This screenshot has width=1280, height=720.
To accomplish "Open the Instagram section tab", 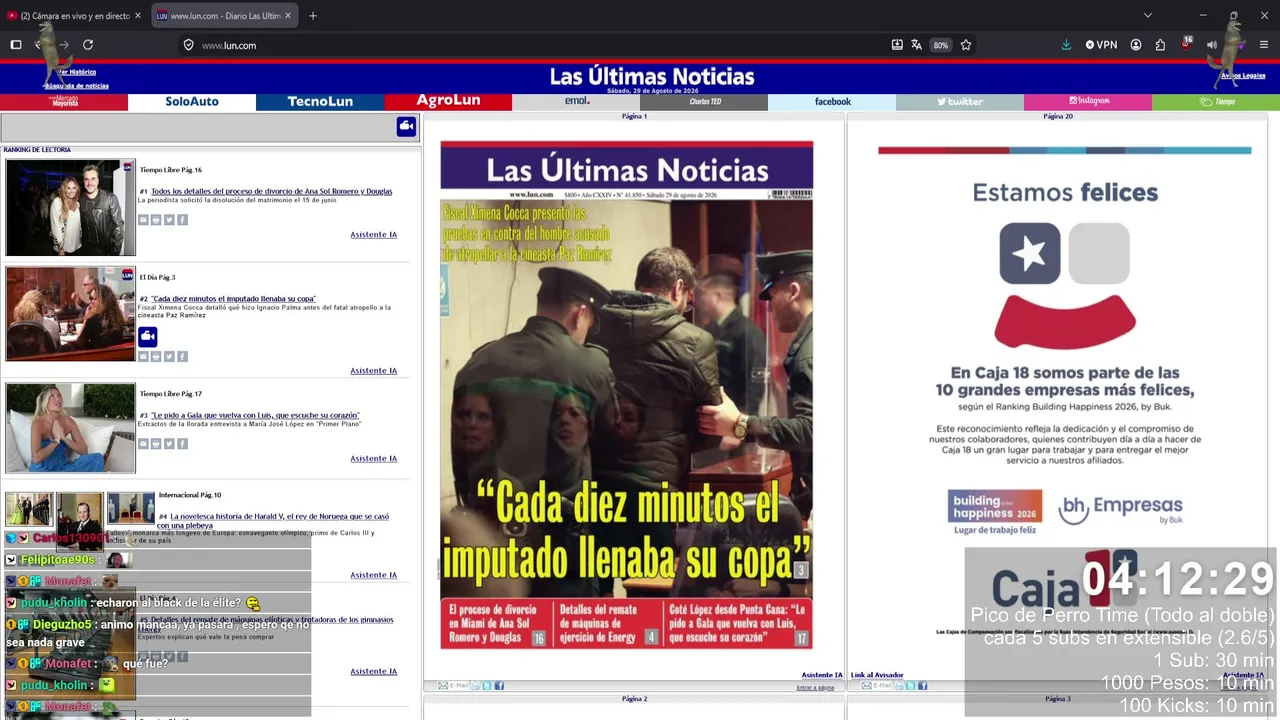I will click(1088, 102).
